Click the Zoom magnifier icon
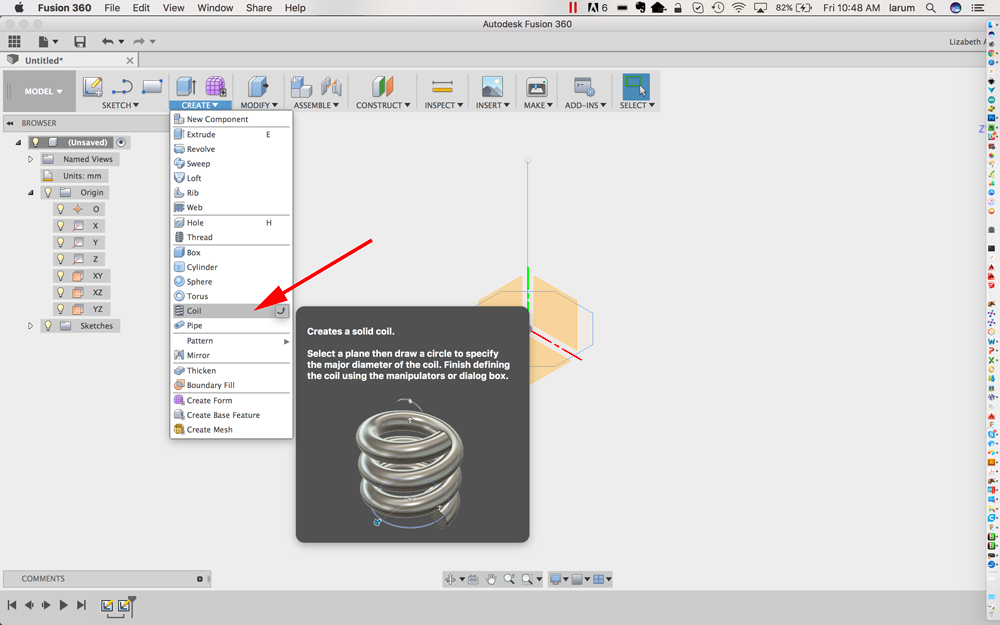The height and width of the screenshot is (625, 1000). 509,579
